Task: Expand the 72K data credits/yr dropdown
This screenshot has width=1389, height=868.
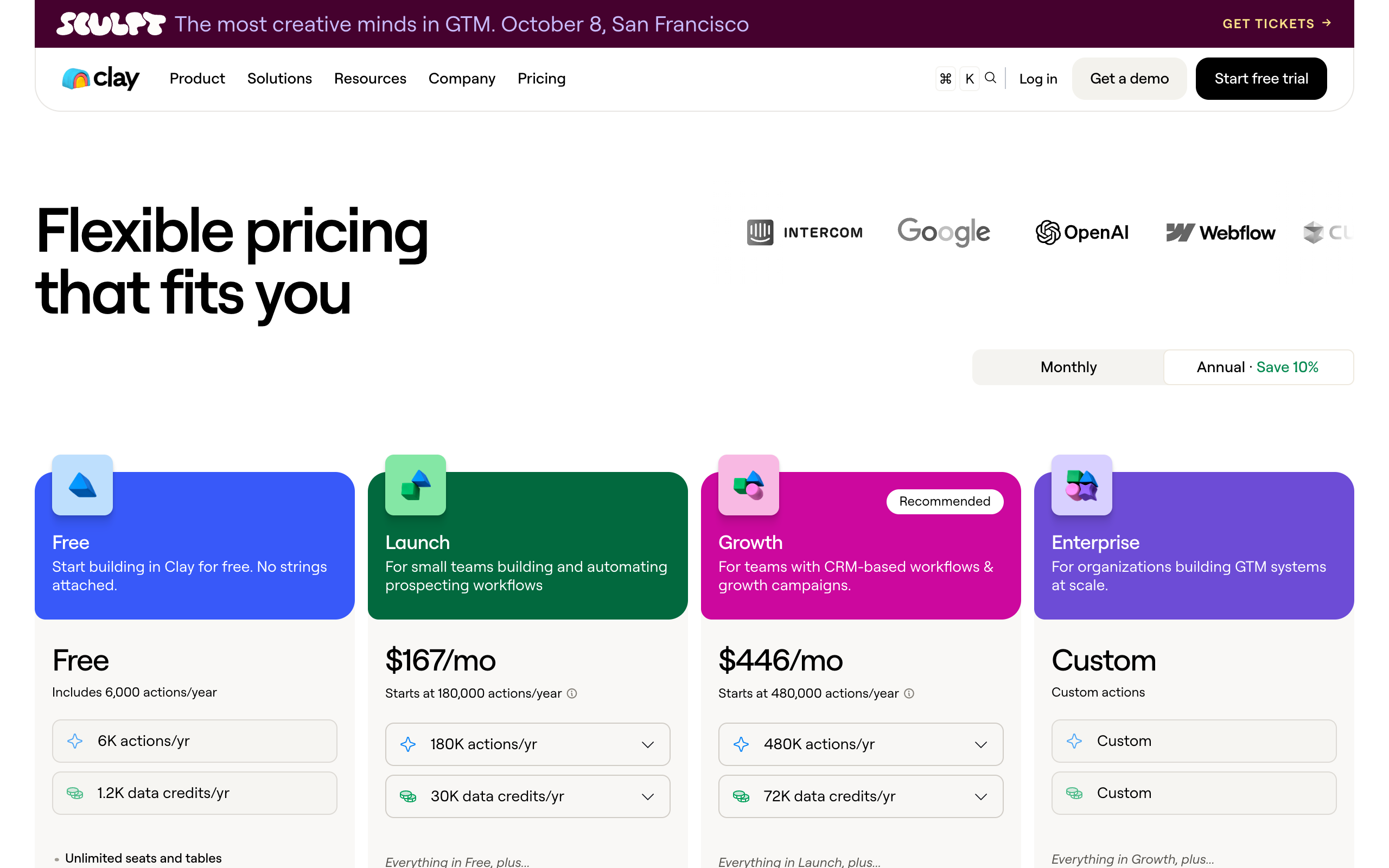Action: (861, 797)
